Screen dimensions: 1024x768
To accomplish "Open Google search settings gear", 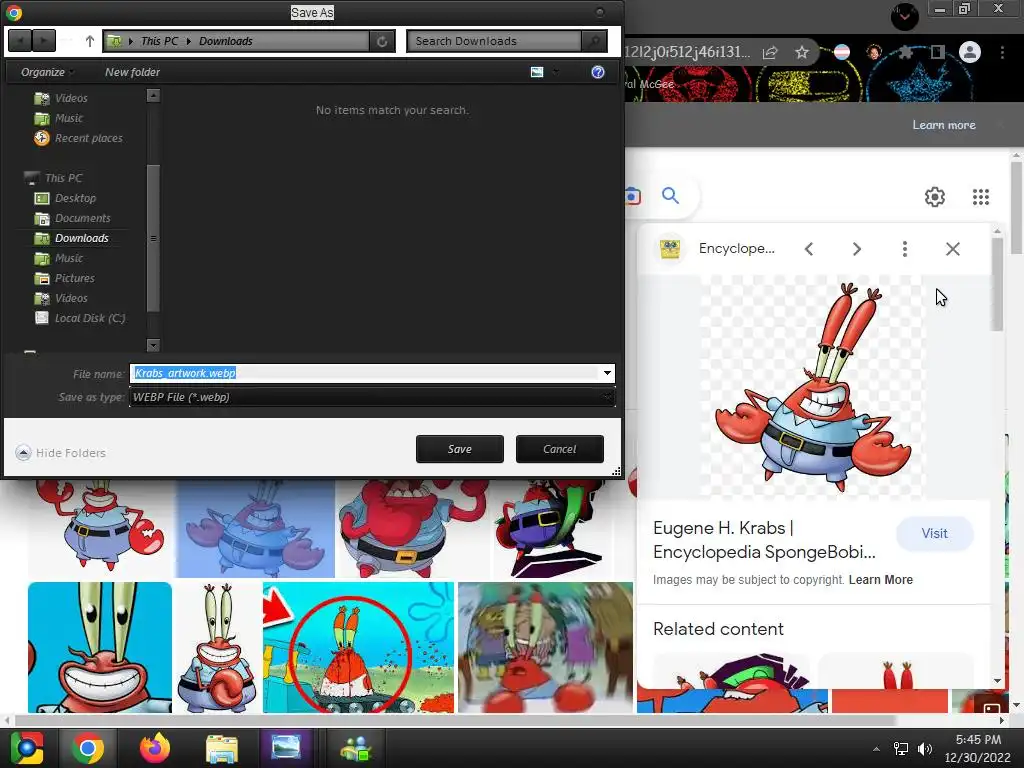I will click(935, 197).
